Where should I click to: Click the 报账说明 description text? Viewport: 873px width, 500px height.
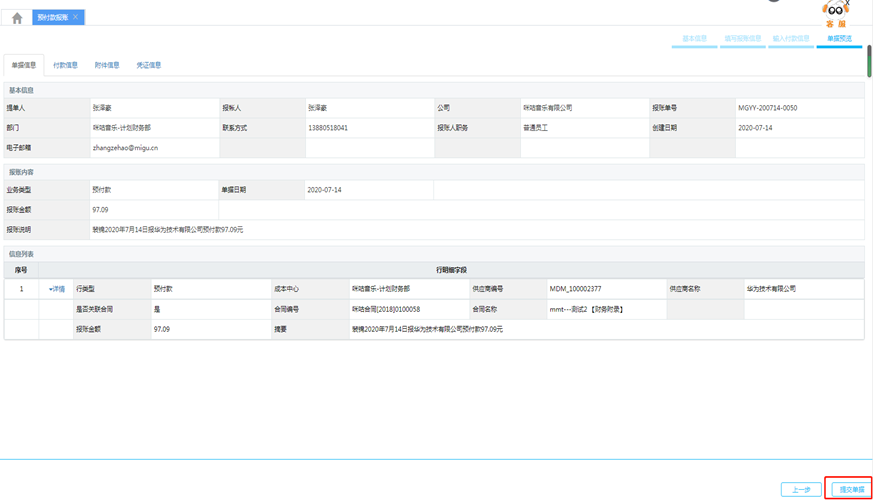(168, 229)
